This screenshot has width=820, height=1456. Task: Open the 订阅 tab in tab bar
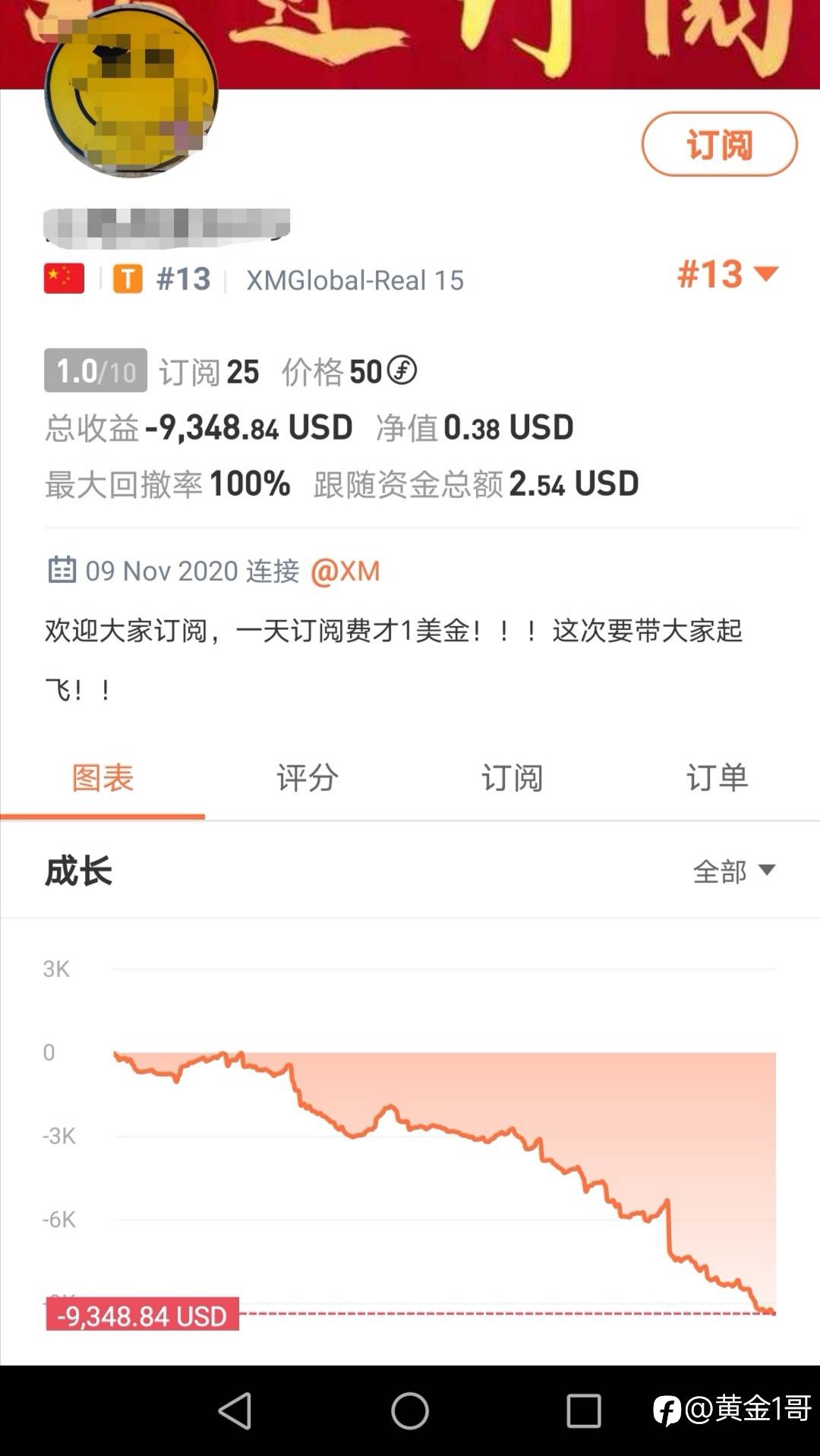tap(512, 778)
